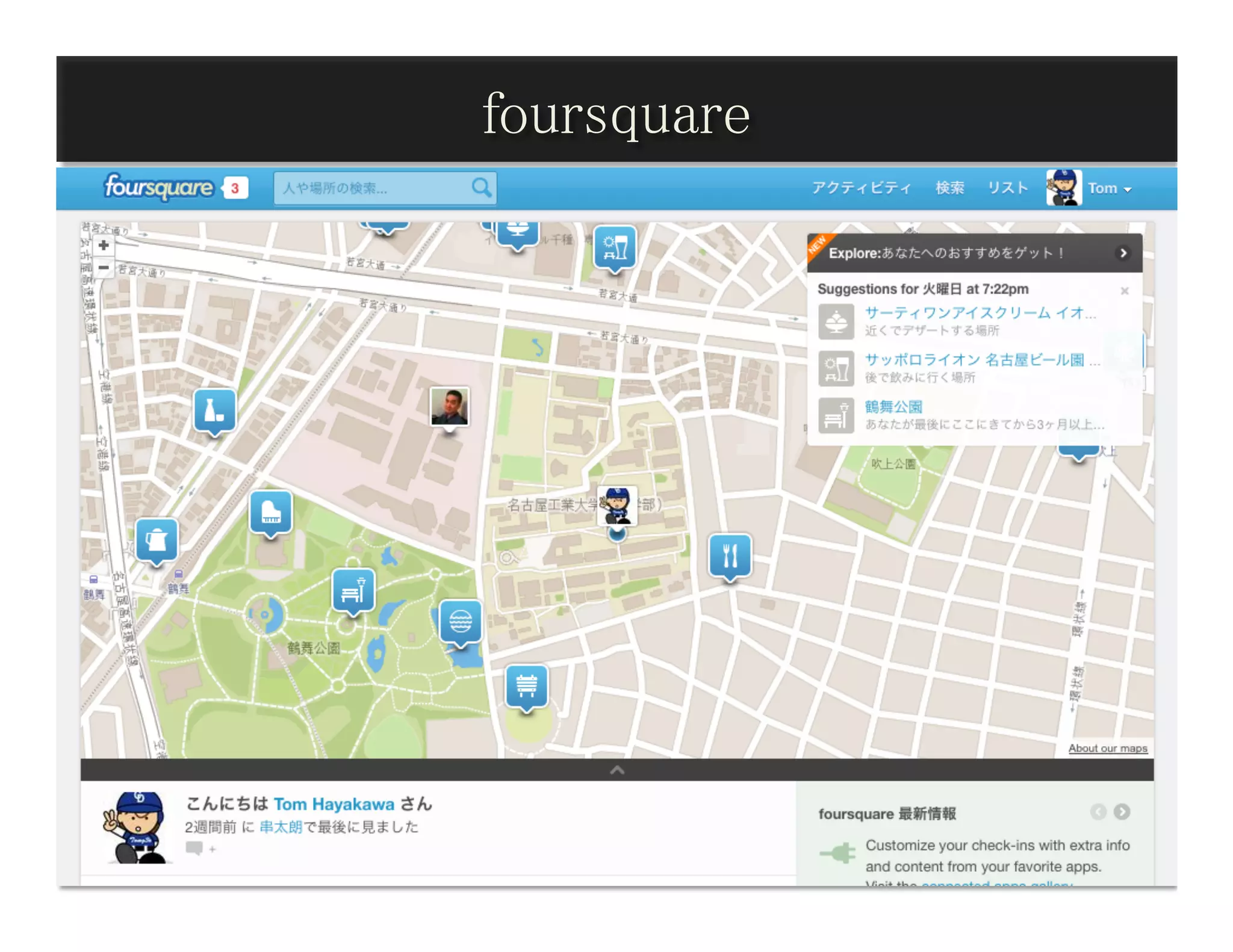The width and height of the screenshot is (1233, 952).
Task: Open 鶴舞公園 suggestion link
Action: coord(893,407)
